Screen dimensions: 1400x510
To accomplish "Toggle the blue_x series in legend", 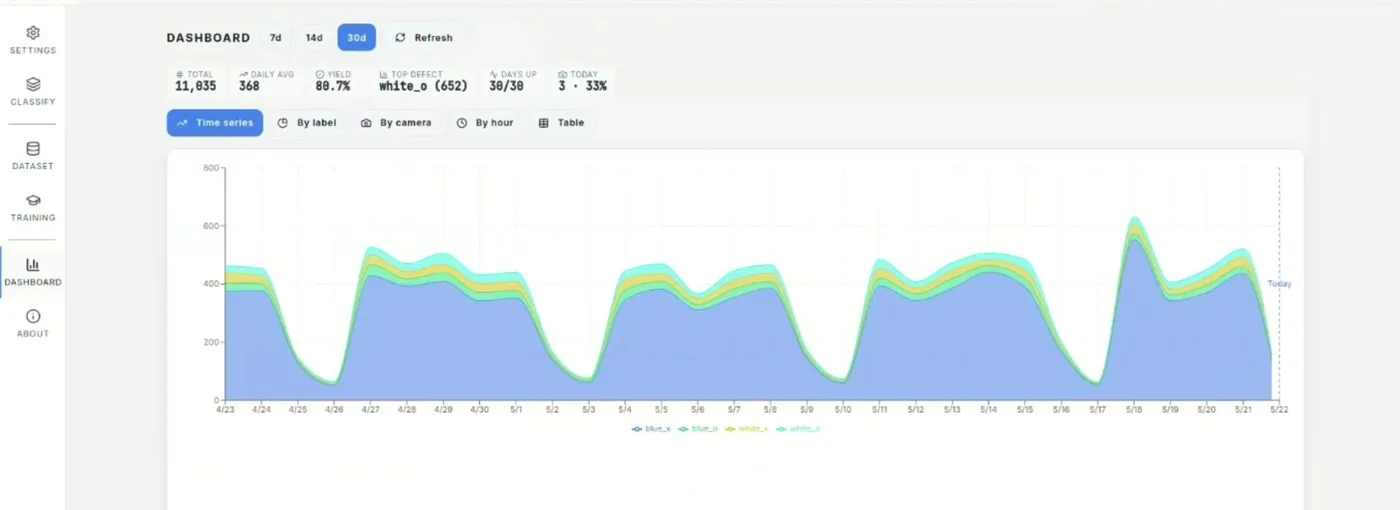I will tap(651, 428).
